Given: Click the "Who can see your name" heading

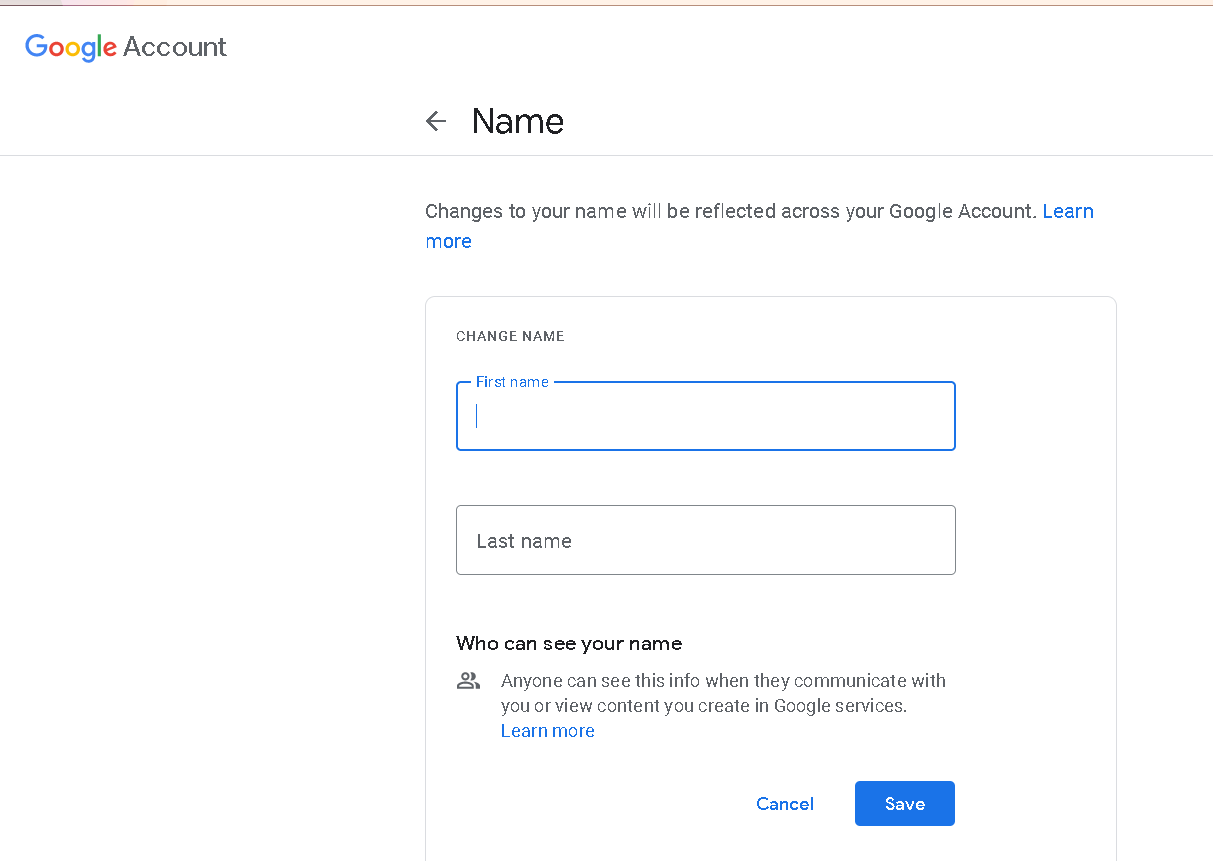Looking at the screenshot, I should [x=569, y=643].
